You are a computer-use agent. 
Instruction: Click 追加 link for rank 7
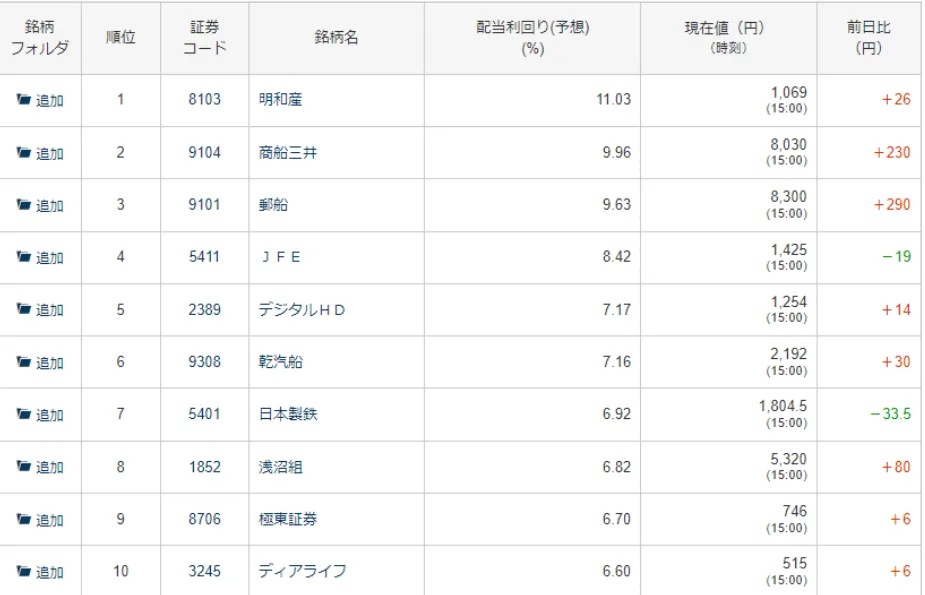tap(50, 415)
